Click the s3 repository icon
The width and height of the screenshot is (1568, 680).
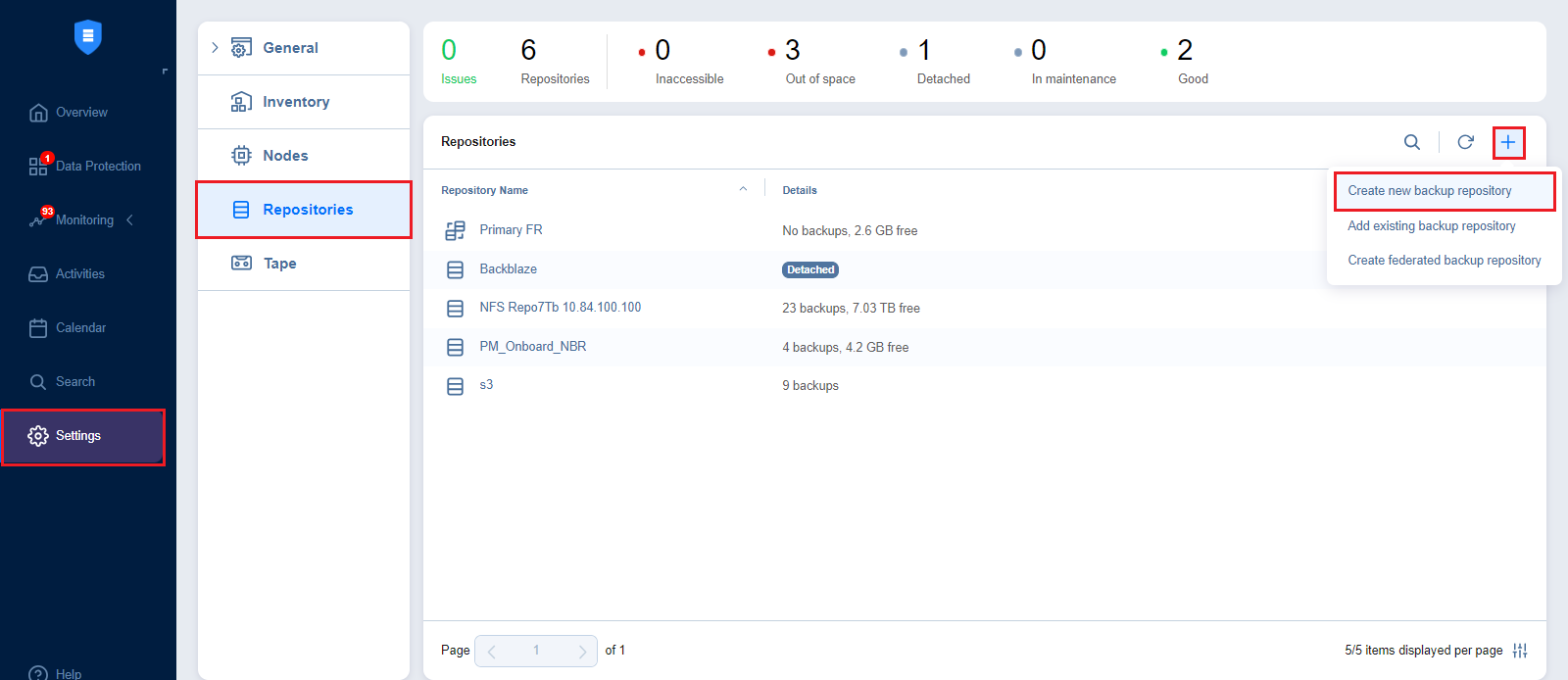[455, 386]
